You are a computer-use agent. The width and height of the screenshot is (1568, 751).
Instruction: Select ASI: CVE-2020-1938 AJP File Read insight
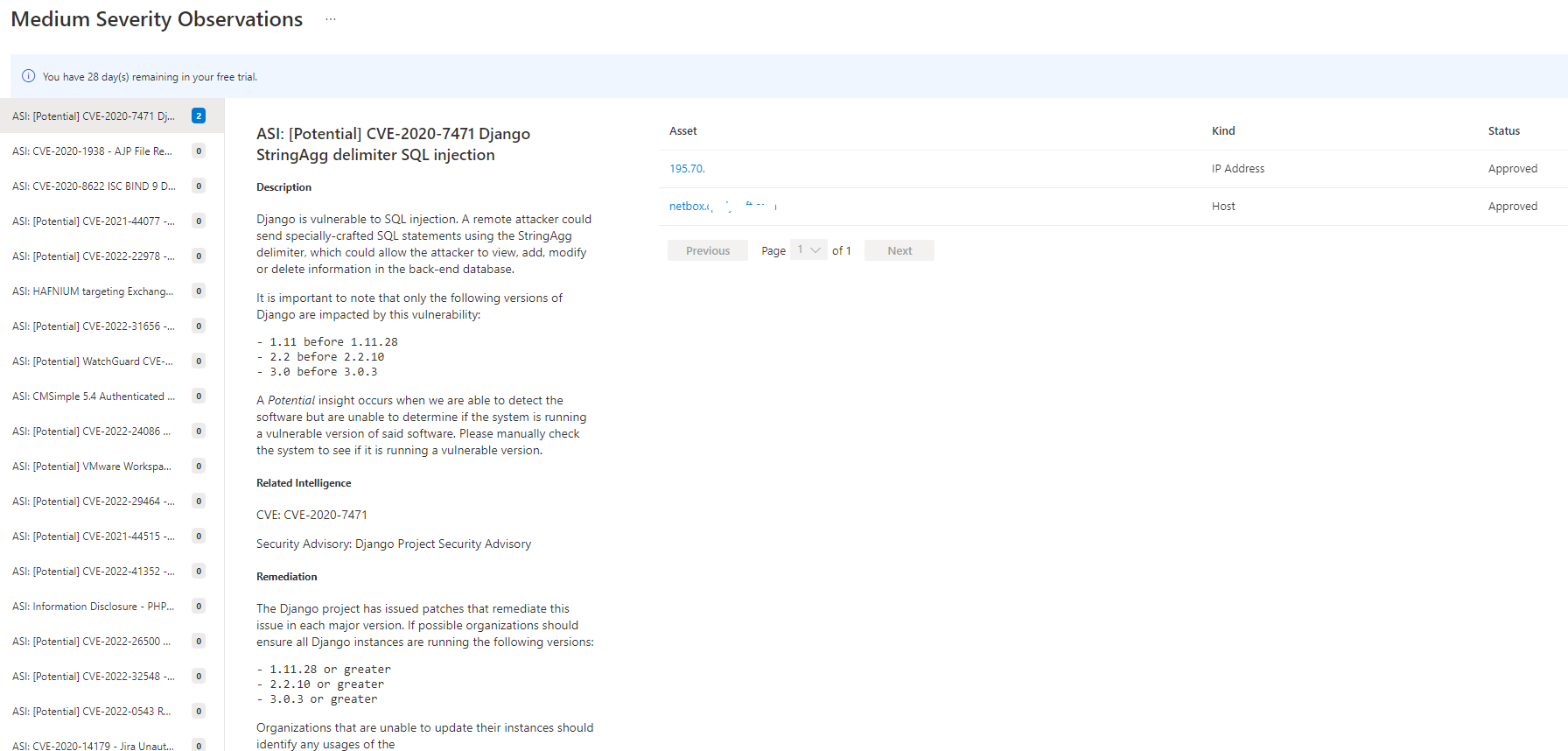(93, 151)
